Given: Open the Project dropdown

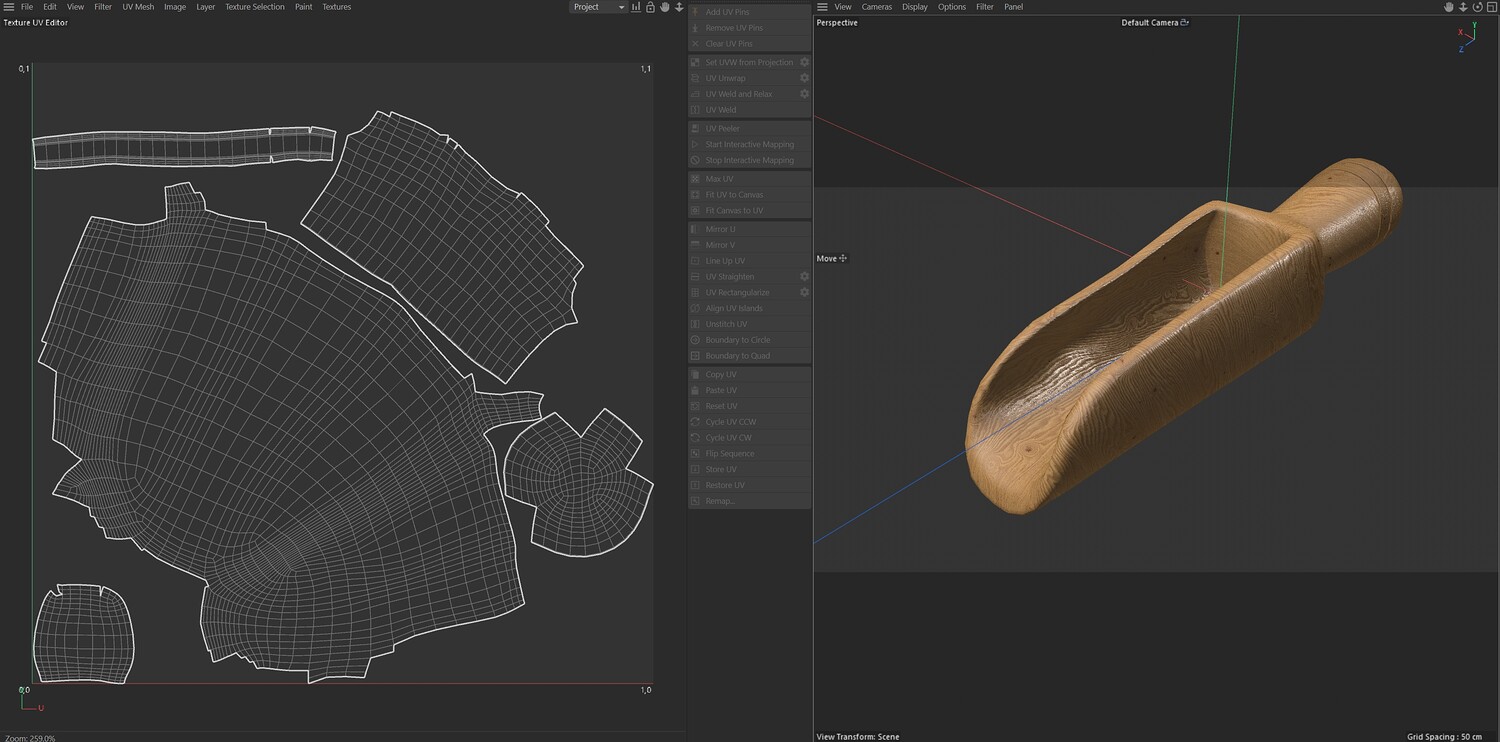Looking at the screenshot, I should tap(598, 7).
